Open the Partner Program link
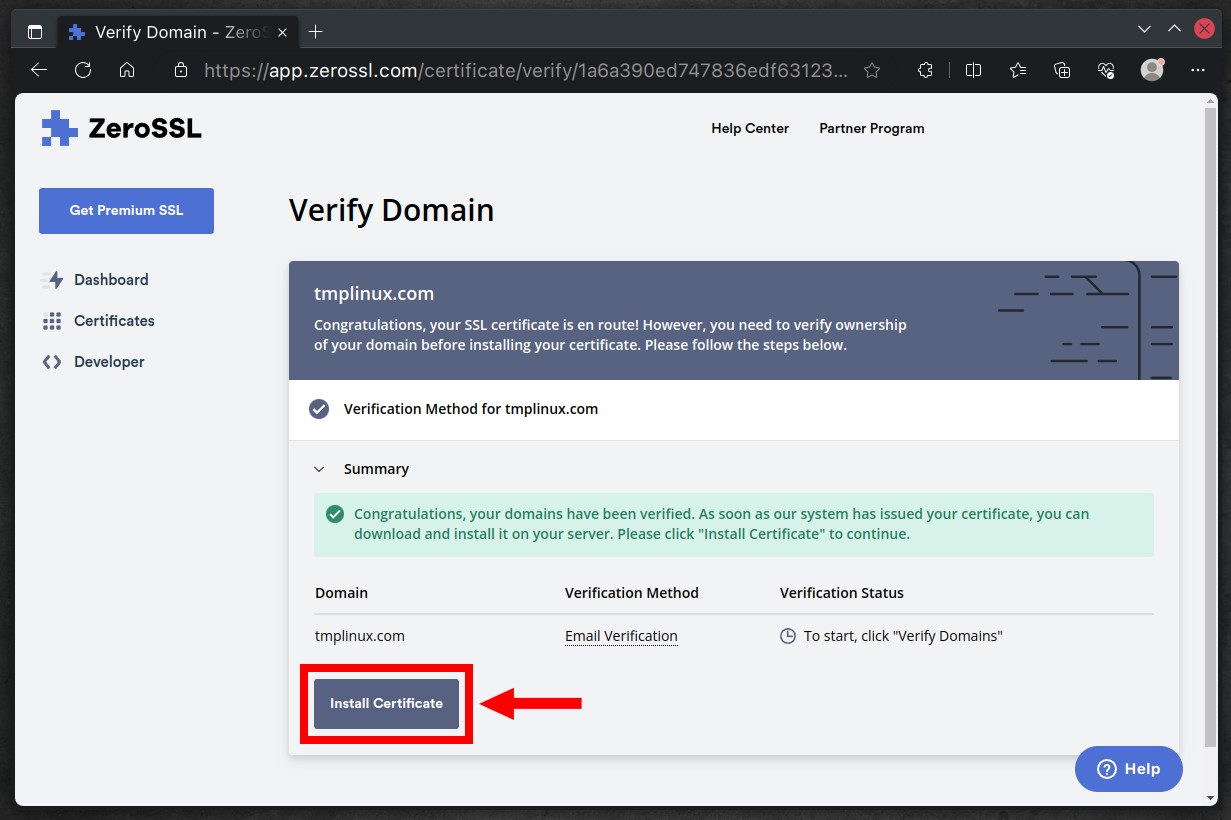This screenshot has height=820, width=1231. [872, 128]
